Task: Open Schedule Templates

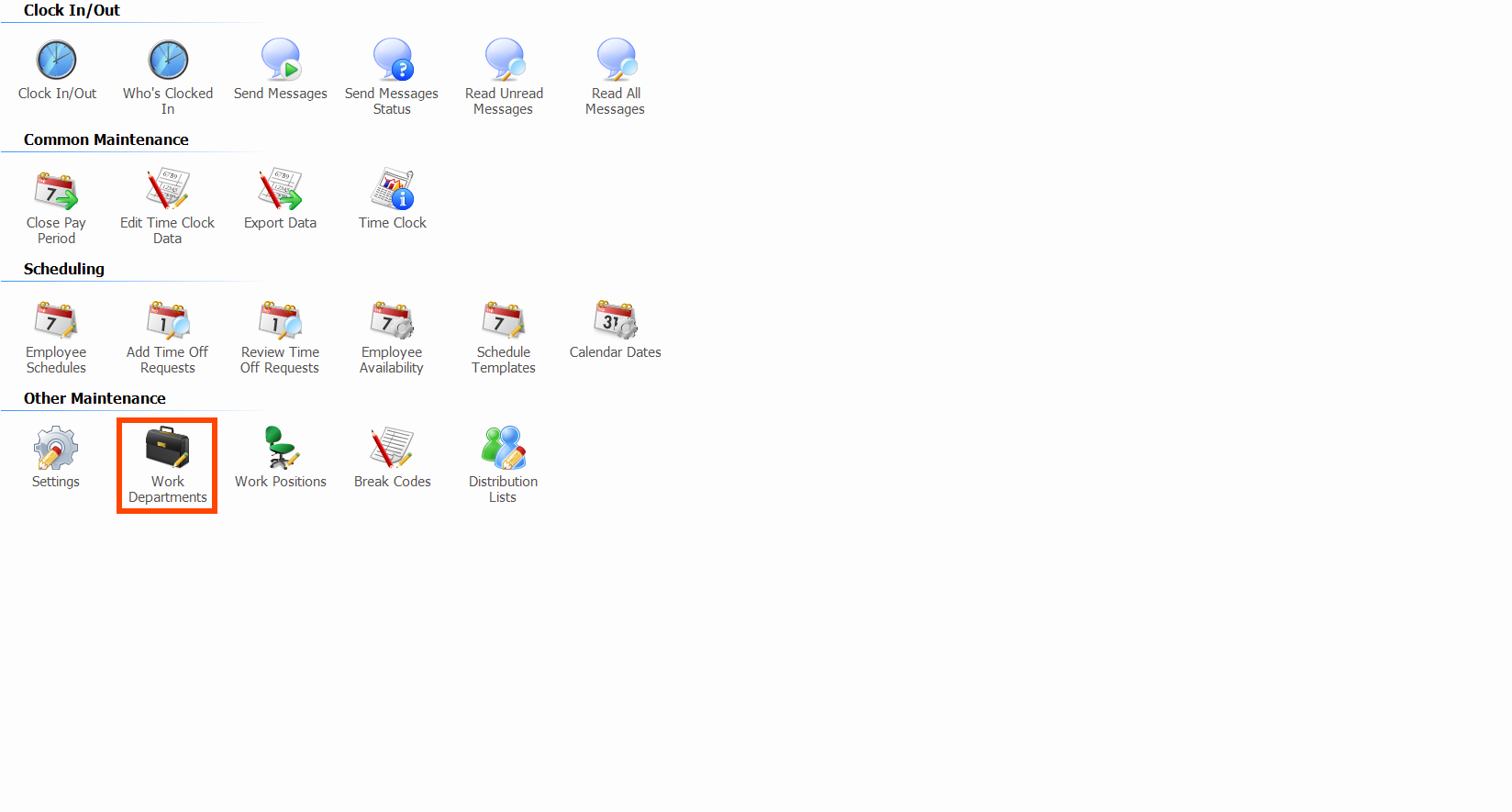Action: (x=504, y=336)
